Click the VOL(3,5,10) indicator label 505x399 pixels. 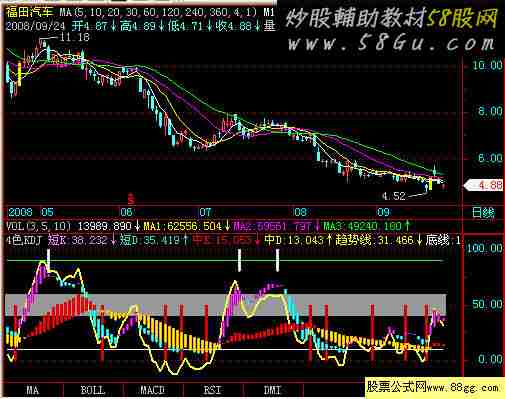click(x=39, y=226)
